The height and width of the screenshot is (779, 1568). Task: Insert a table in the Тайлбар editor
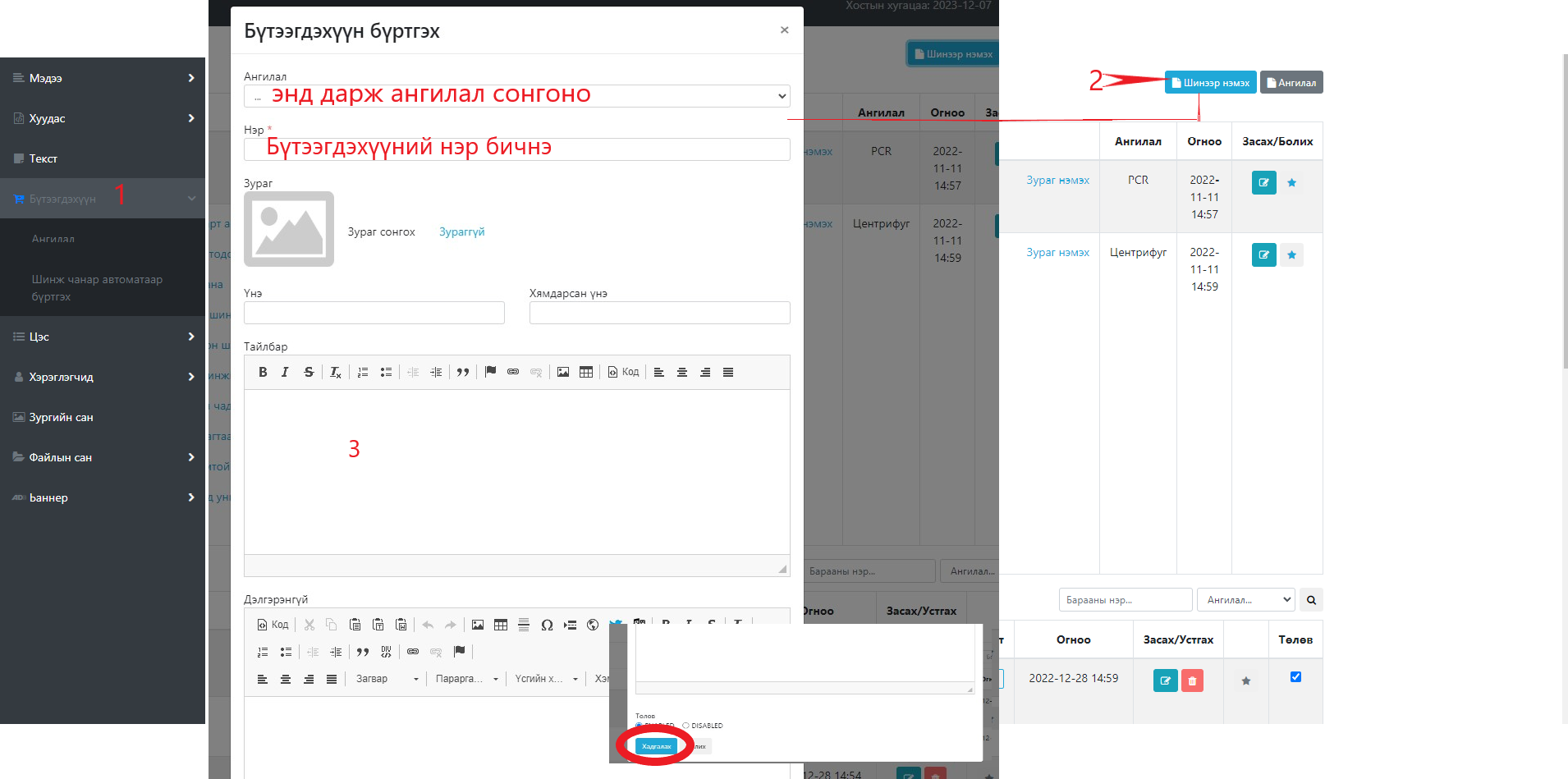tap(585, 373)
